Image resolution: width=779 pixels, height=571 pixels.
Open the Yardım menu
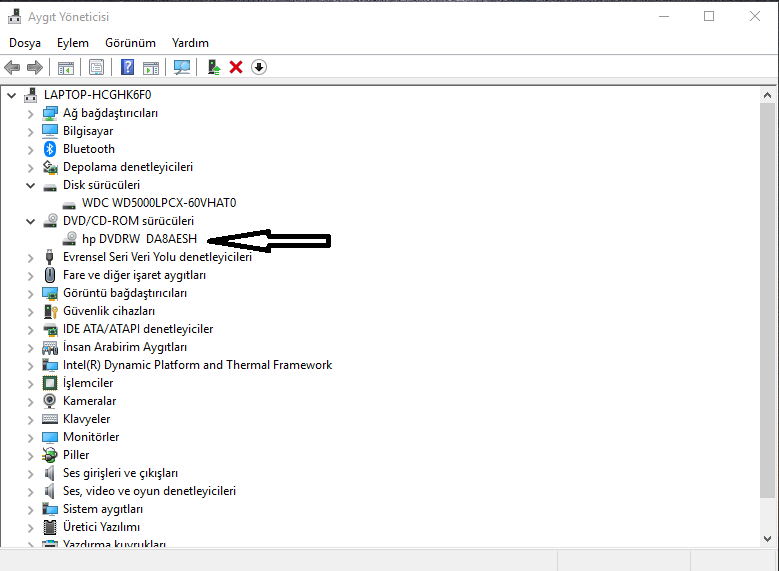coord(190,43)
